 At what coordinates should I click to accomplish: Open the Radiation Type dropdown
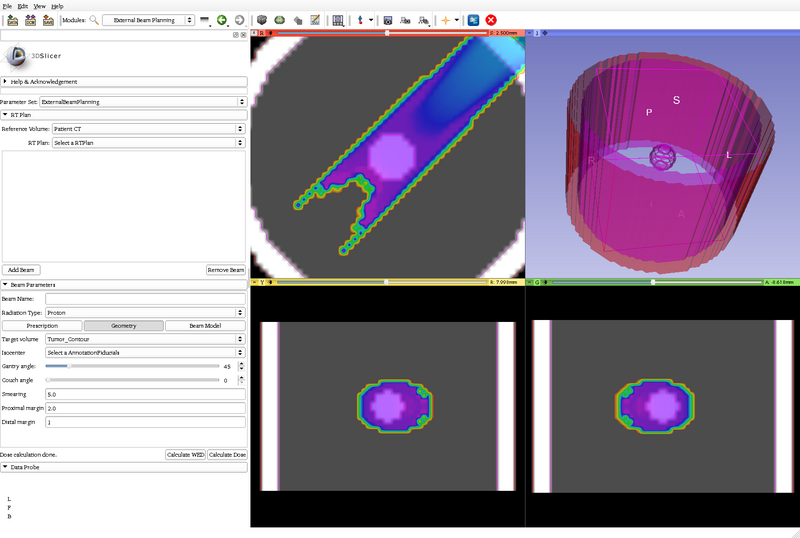pyautogui.click(x=145, y=312)
